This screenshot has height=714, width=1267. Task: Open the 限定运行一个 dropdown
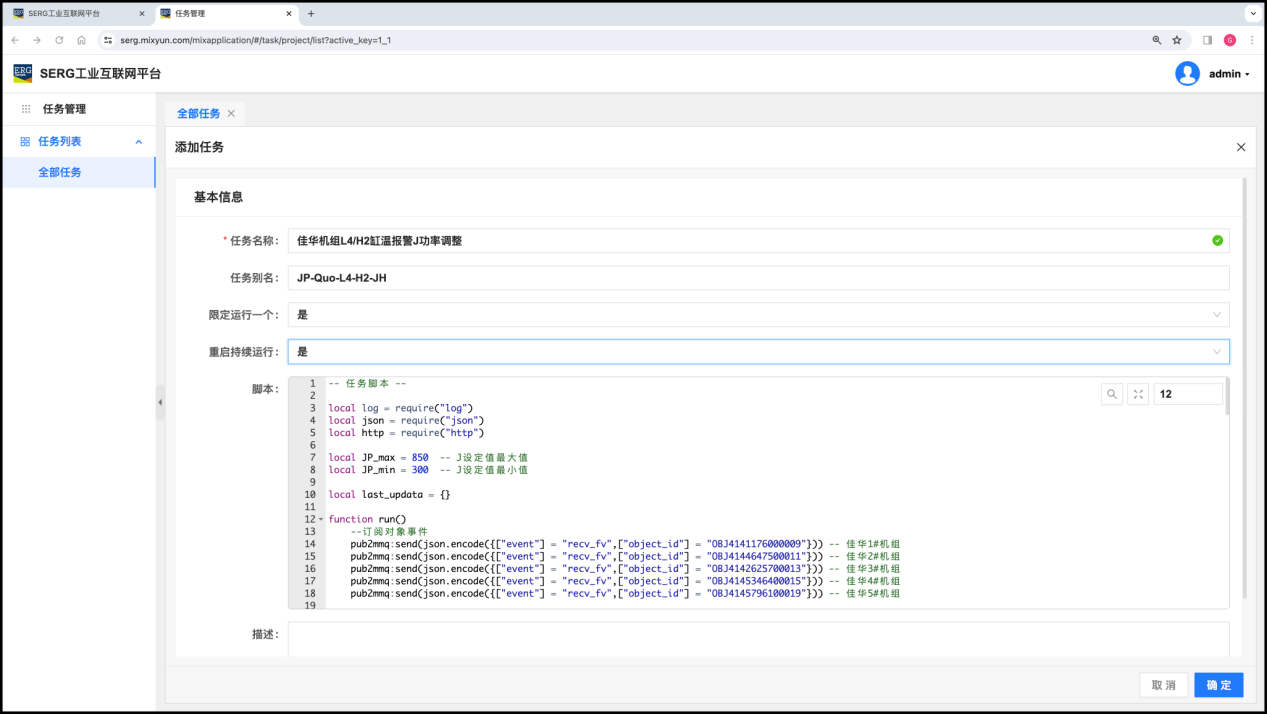[758, 315]
